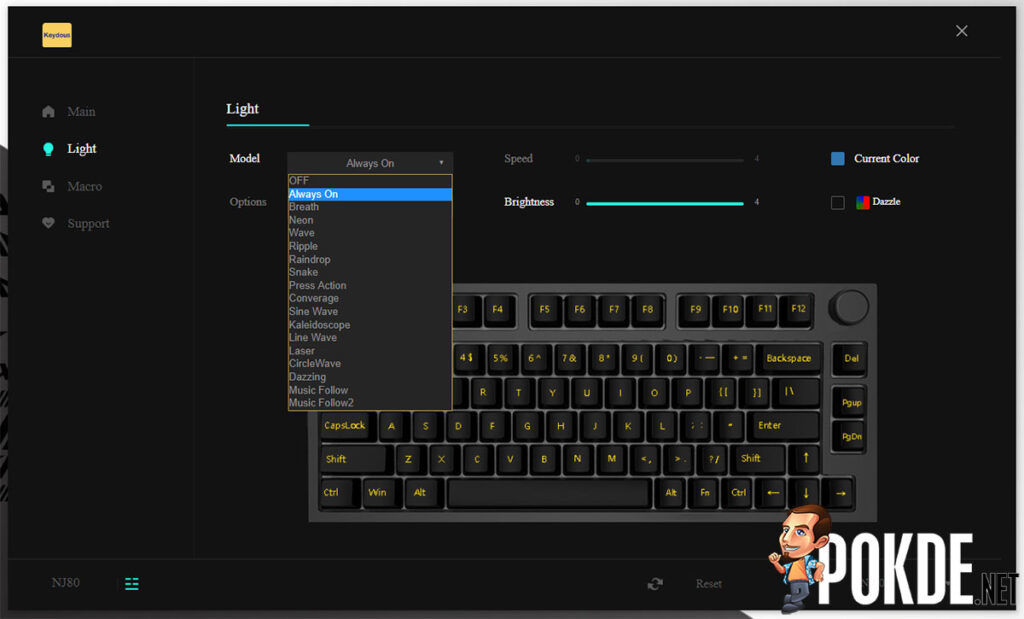Click the Fn key on keyboard preview

tap(705, 494)
